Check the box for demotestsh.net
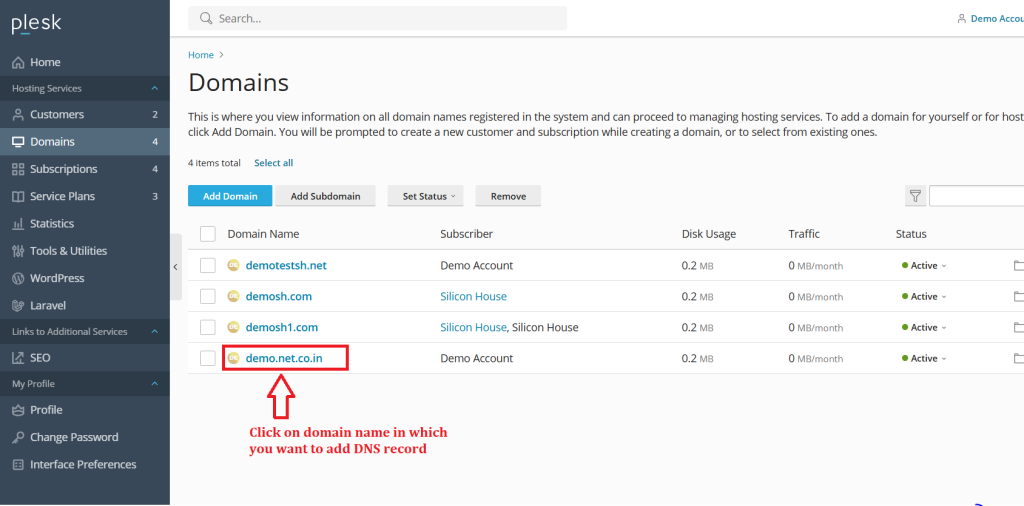This screenshot has height=506, width=1024. [x=208, y=266]
